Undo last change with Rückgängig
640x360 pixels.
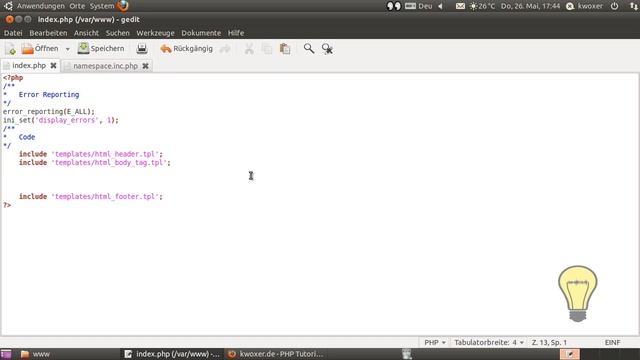[x=187, y=49]
